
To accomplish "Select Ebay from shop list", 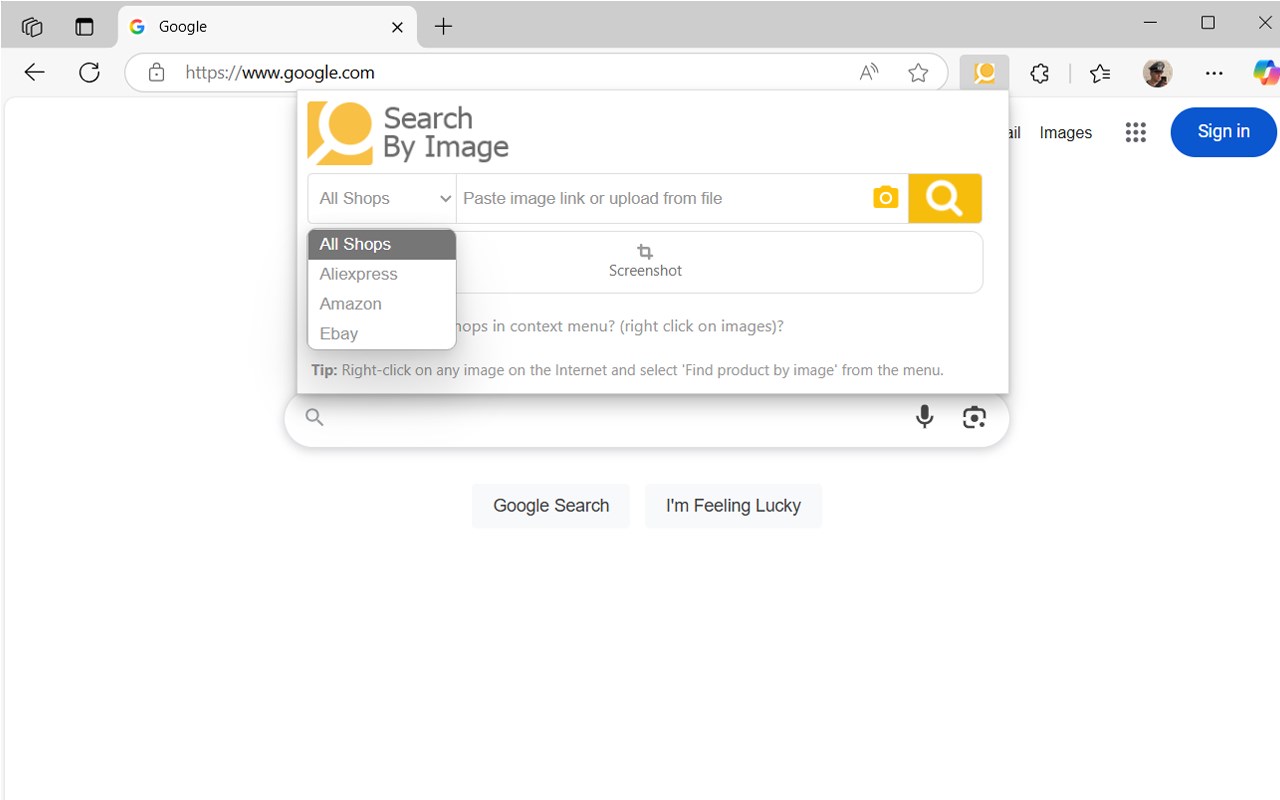I will point(382,334).
